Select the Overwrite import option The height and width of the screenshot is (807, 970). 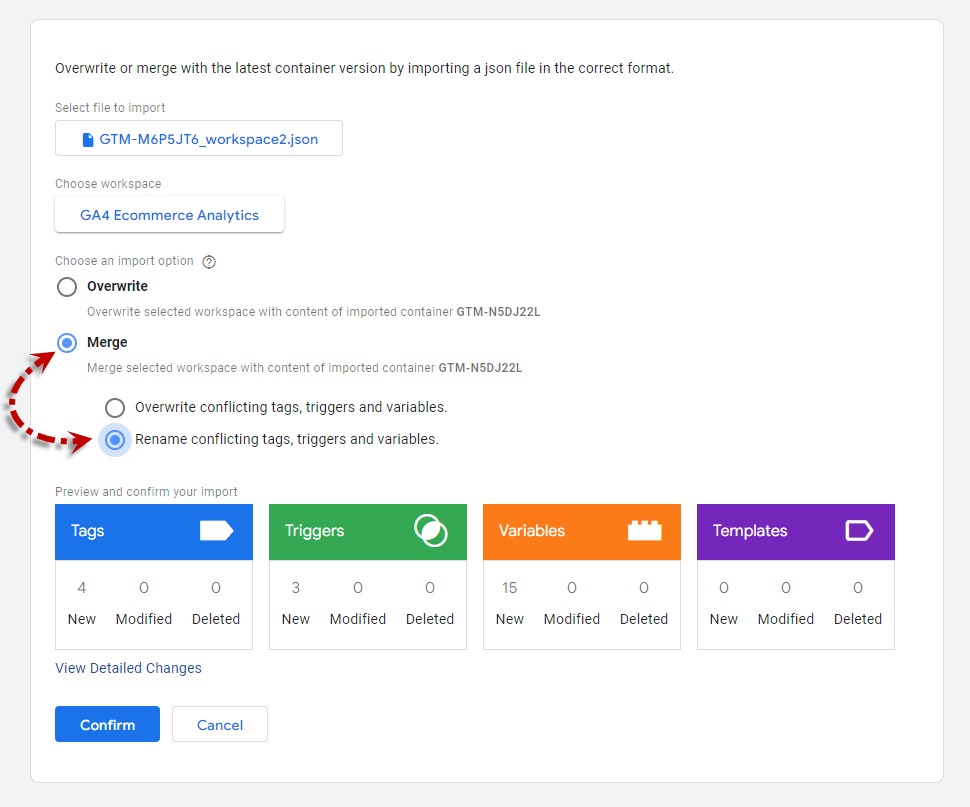(x=67, y=287)
